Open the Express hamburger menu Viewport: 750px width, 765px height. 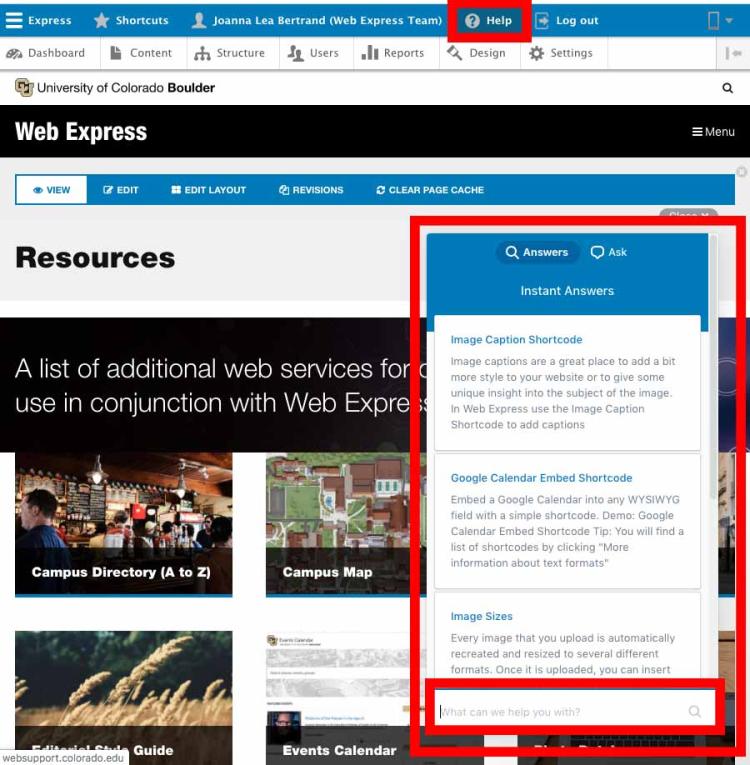(38, 20)
